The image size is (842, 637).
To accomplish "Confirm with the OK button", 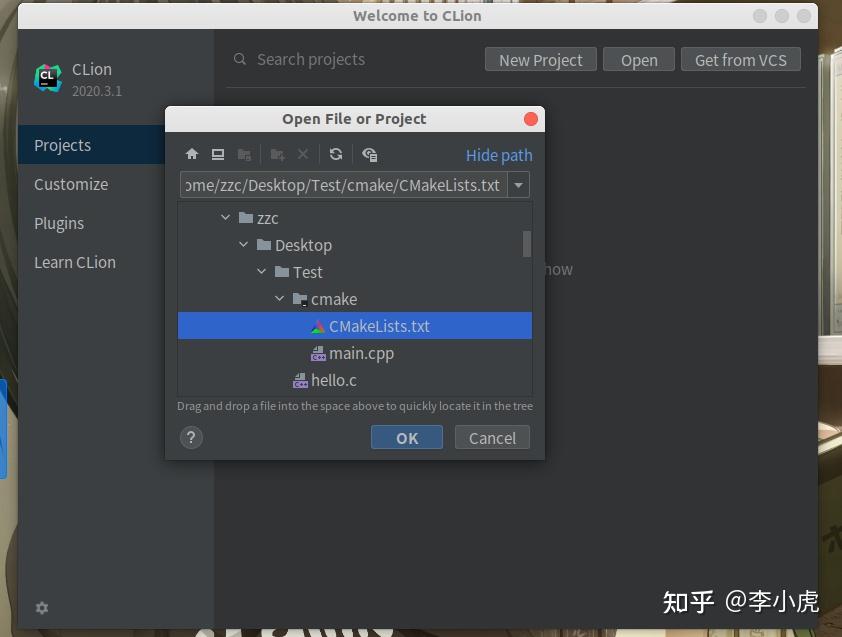I will point(407,438).
